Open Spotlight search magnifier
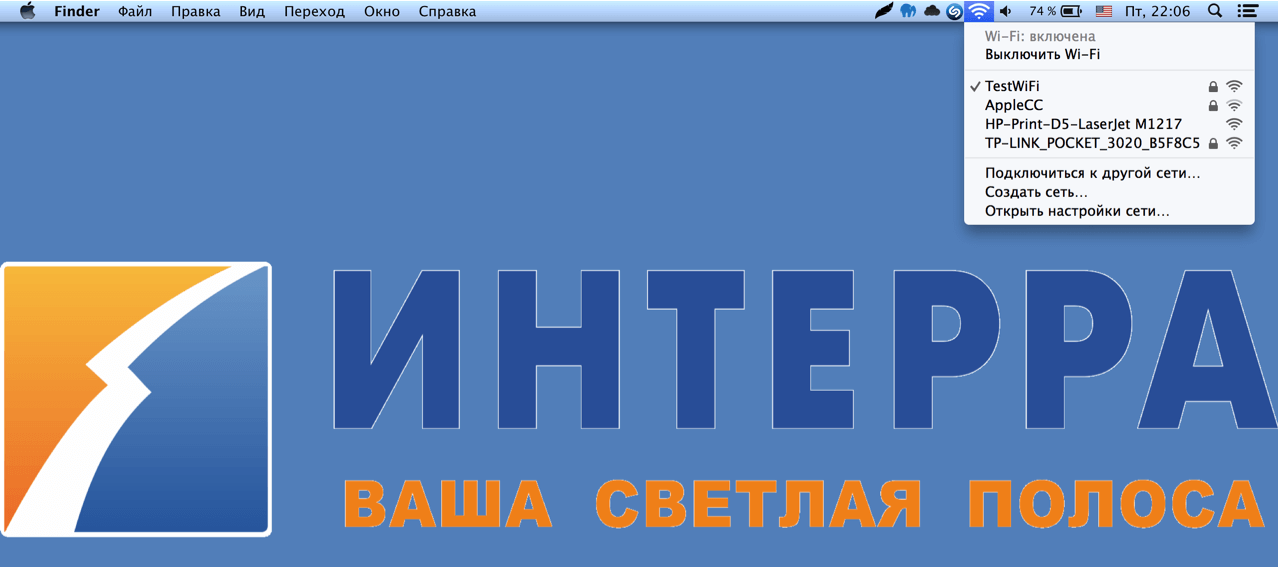 point(1215,11)
